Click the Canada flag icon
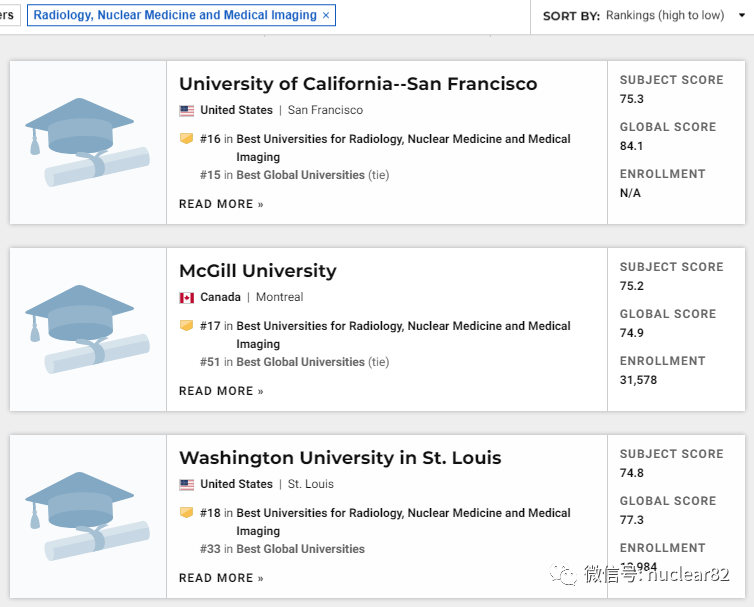754x607 pixels. pyautogui.click(x=187, y=298)
